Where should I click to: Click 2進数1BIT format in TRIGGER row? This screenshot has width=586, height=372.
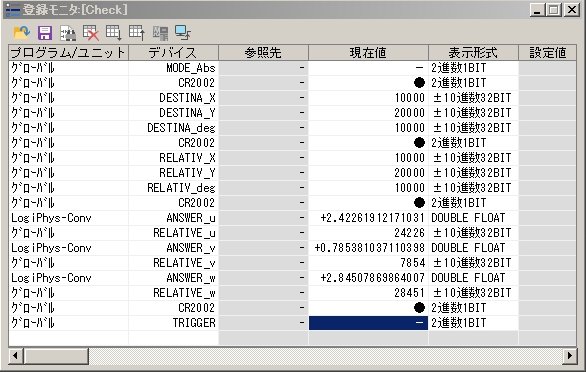[x=474, y=323]
